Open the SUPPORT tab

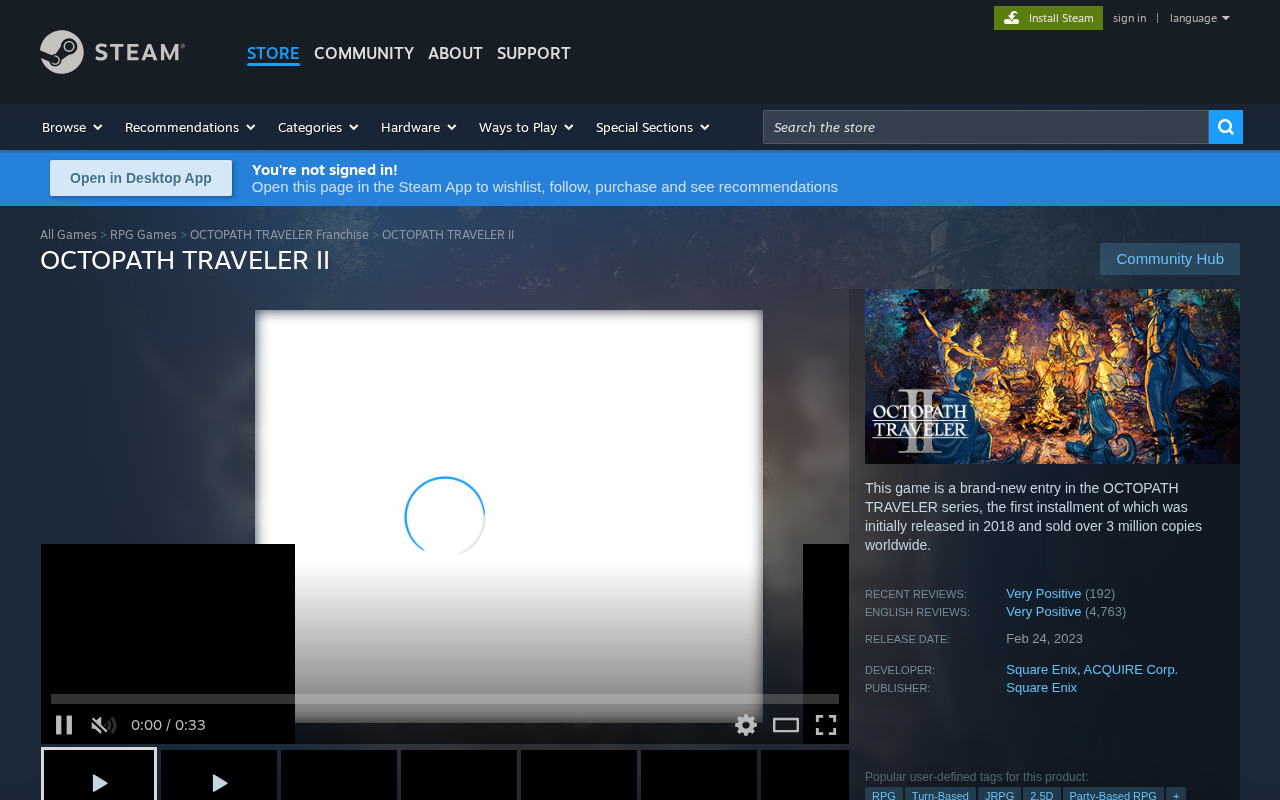(x=534, y=53)
